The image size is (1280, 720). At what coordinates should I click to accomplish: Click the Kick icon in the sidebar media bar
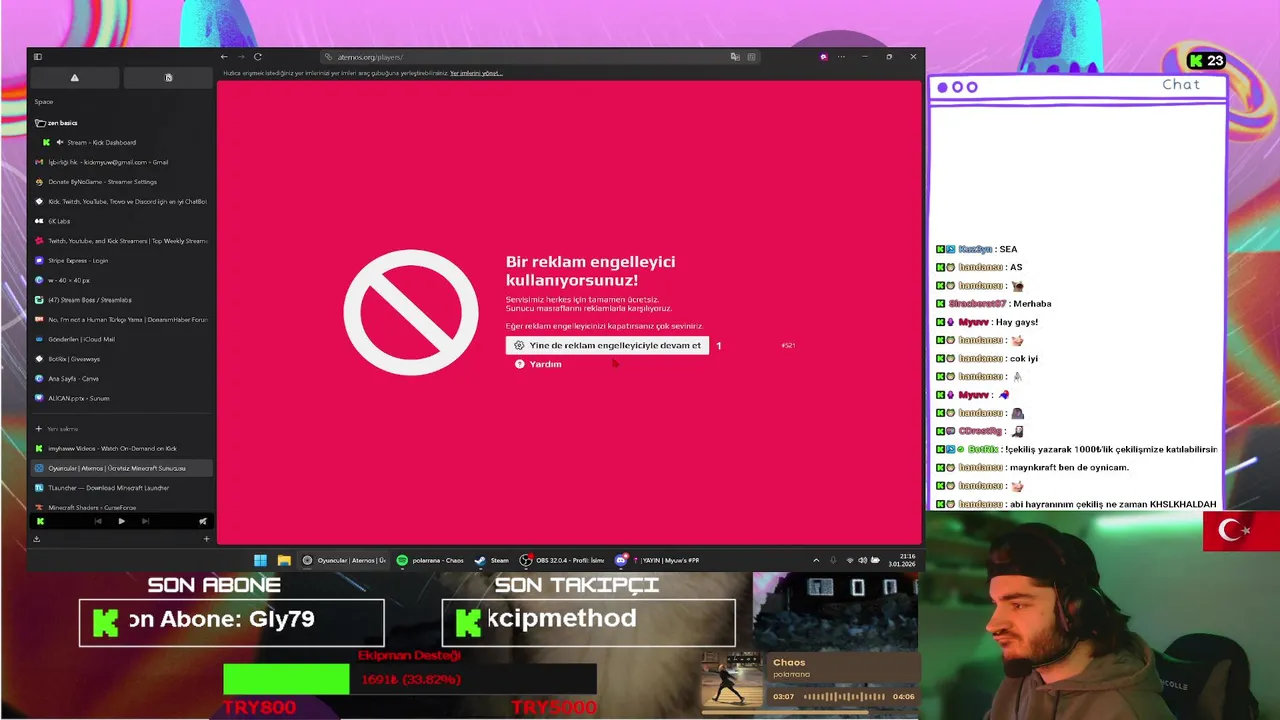pyautogui.click(x=40, y=521)
